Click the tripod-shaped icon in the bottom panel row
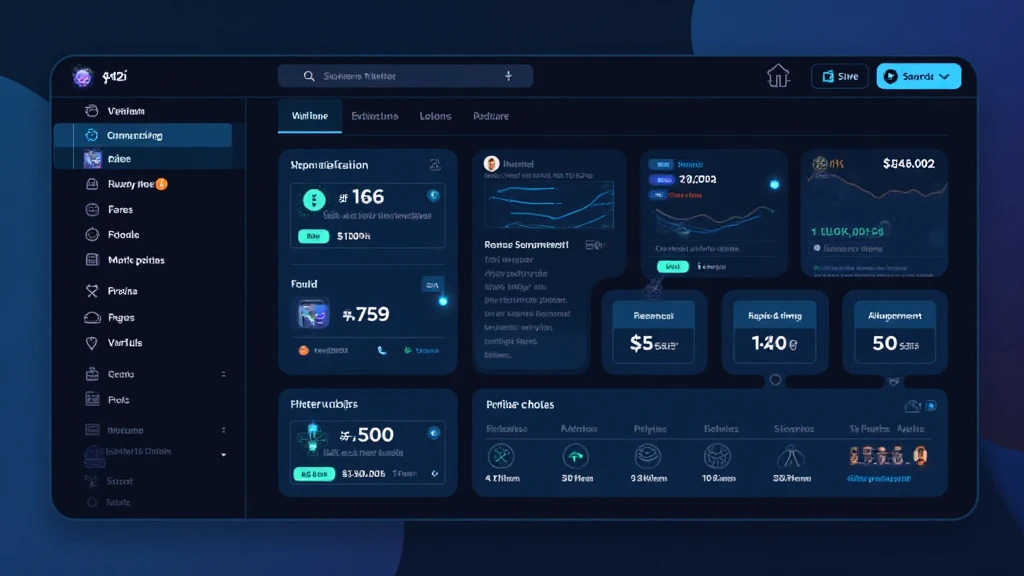This screenshot has height=576, width=1024. click(791, 456)
